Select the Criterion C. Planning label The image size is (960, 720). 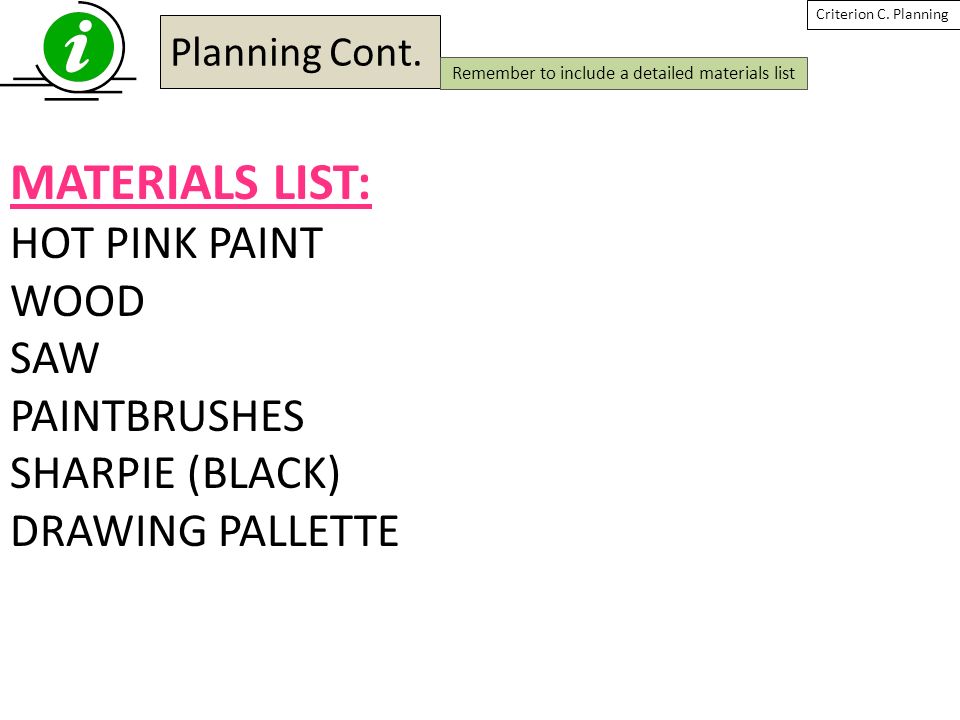pyautogui.click(x=882, y=15)
